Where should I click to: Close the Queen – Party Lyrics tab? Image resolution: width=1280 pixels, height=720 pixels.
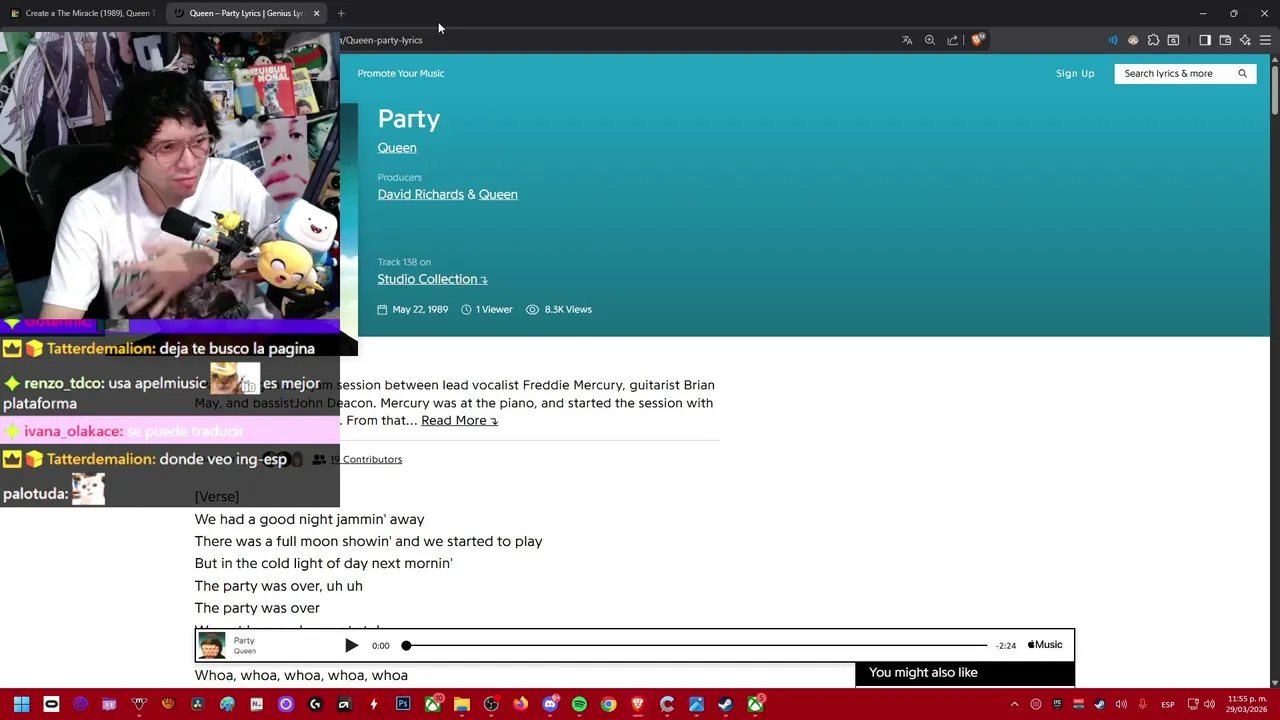point(316,13)
